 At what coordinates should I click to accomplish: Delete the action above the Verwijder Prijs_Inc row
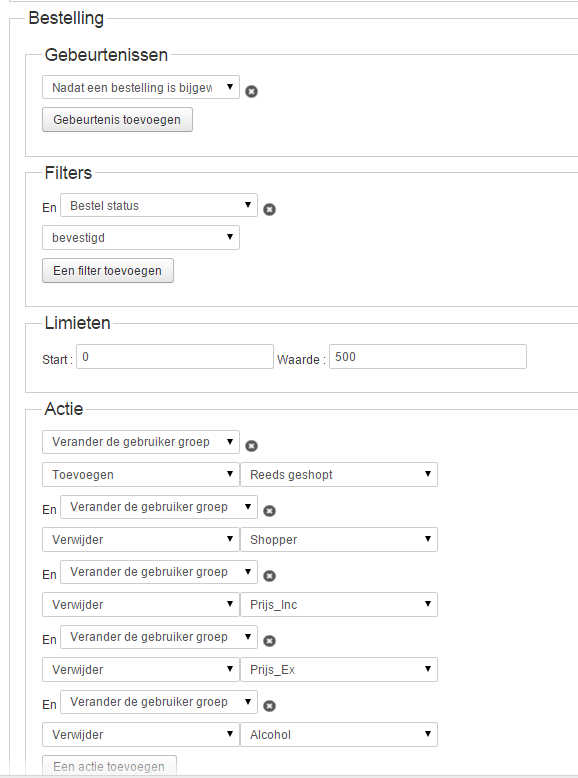(269, 576)
